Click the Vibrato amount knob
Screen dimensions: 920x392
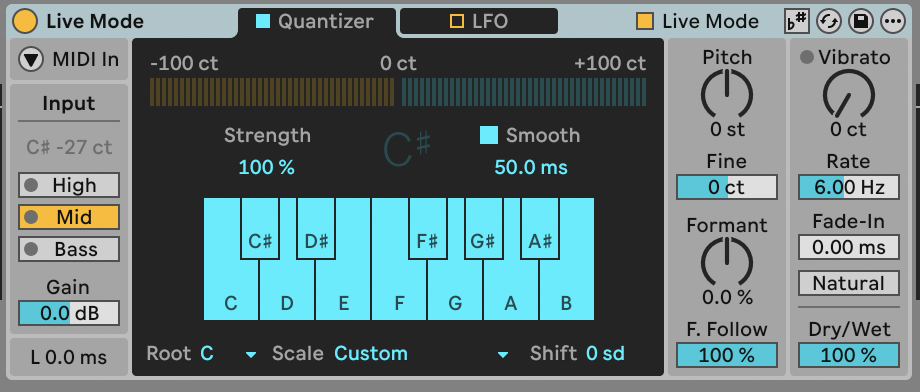848,94
